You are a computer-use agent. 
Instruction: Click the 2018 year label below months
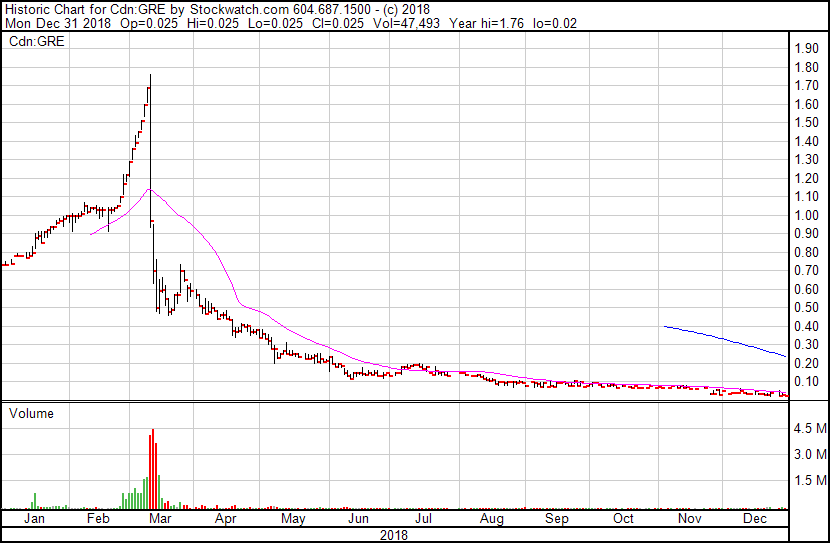[394, 535]
